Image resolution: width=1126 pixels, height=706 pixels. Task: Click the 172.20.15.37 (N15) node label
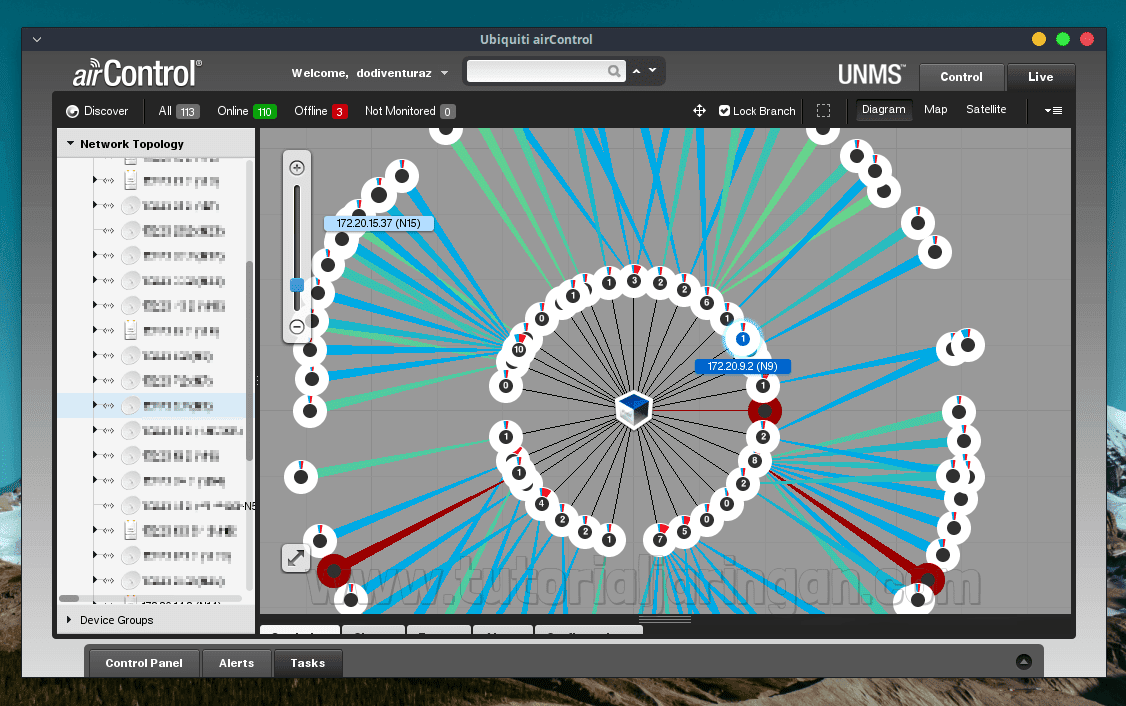coord(378,223)
